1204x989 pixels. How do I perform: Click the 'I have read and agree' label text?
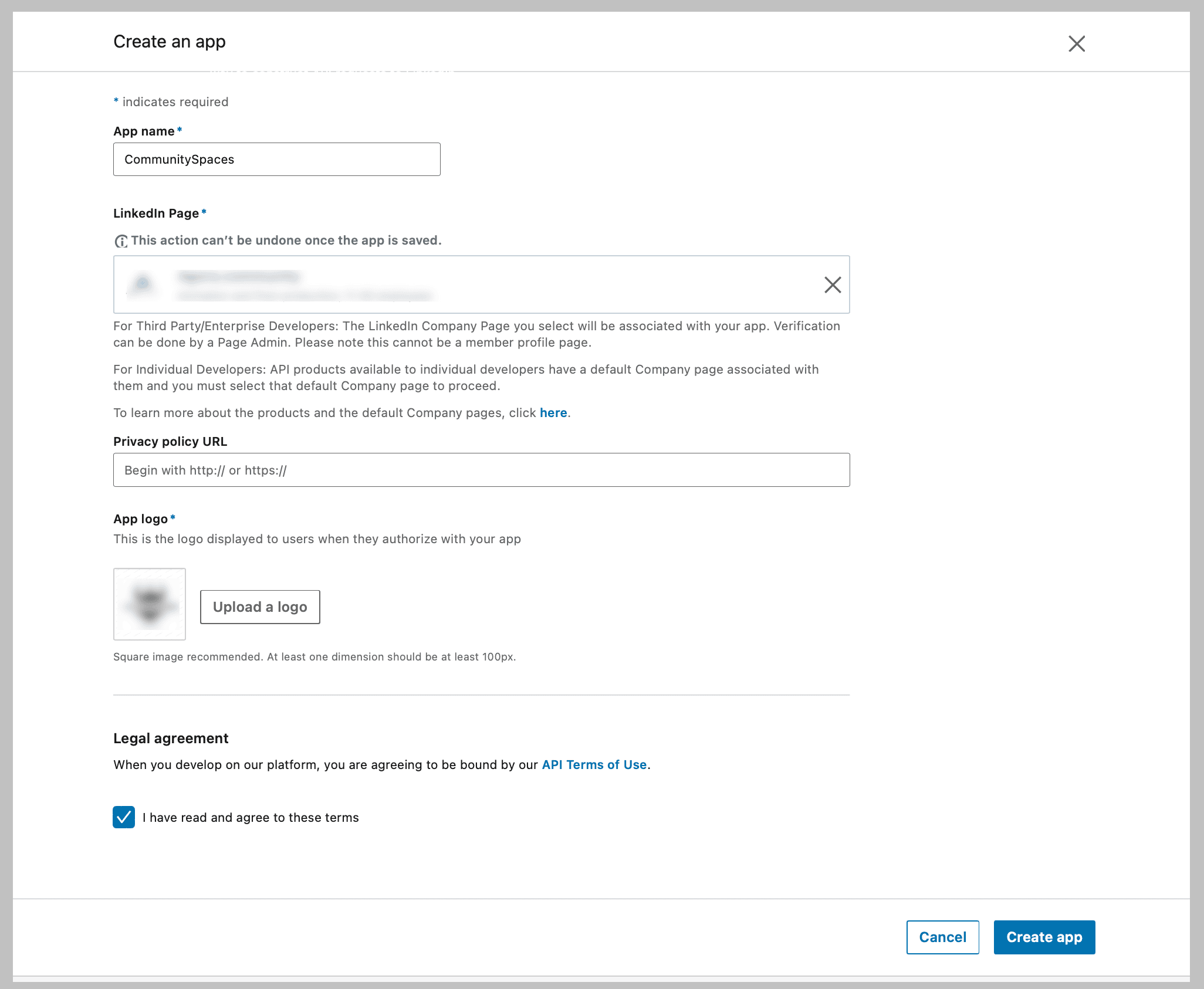pyautogui.click(x=251, y=818)
